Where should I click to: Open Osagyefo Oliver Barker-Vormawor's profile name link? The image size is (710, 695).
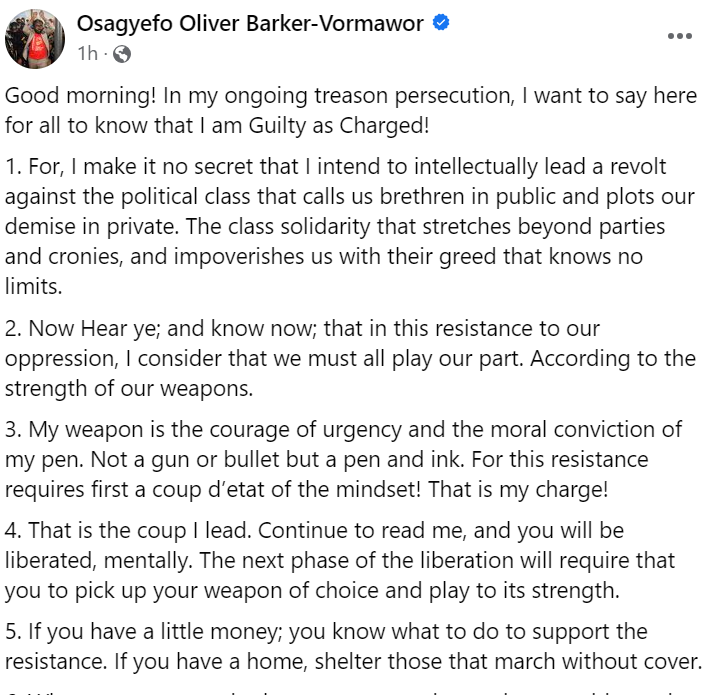point(250,23)
